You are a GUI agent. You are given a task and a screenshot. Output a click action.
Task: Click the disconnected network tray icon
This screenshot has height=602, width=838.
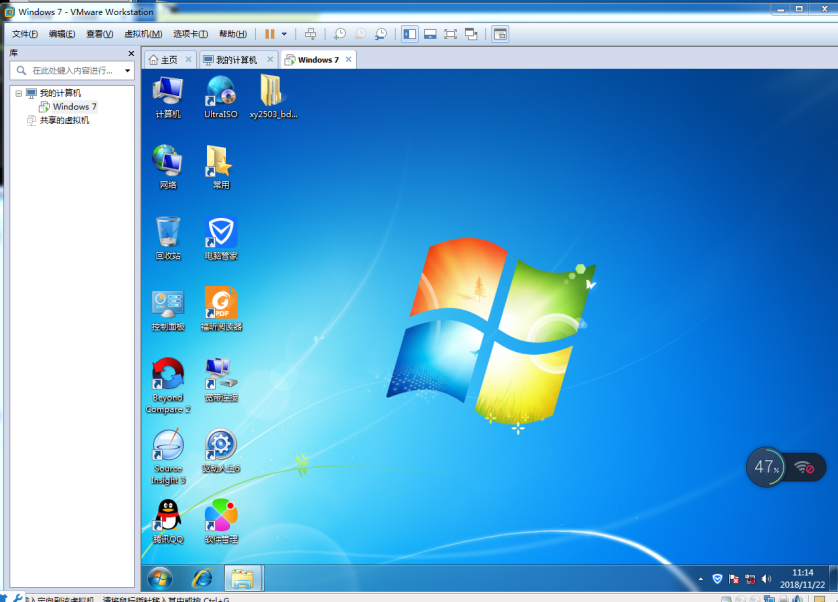click(750, 579)
